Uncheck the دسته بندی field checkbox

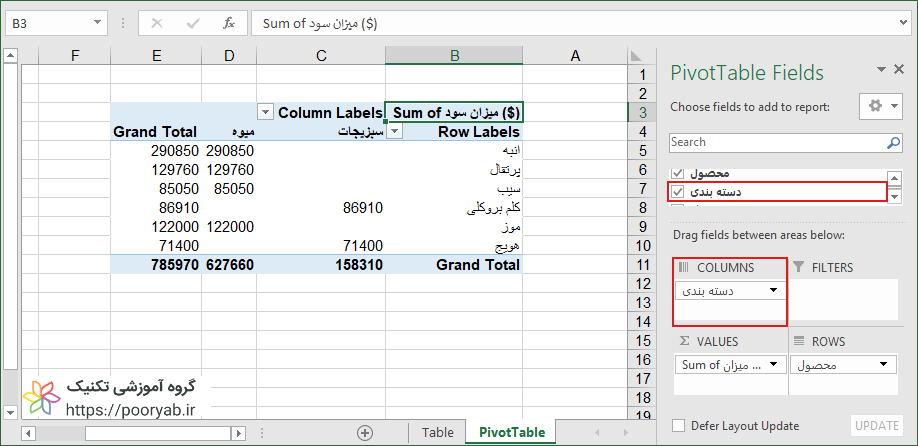(x=678, y=191)
